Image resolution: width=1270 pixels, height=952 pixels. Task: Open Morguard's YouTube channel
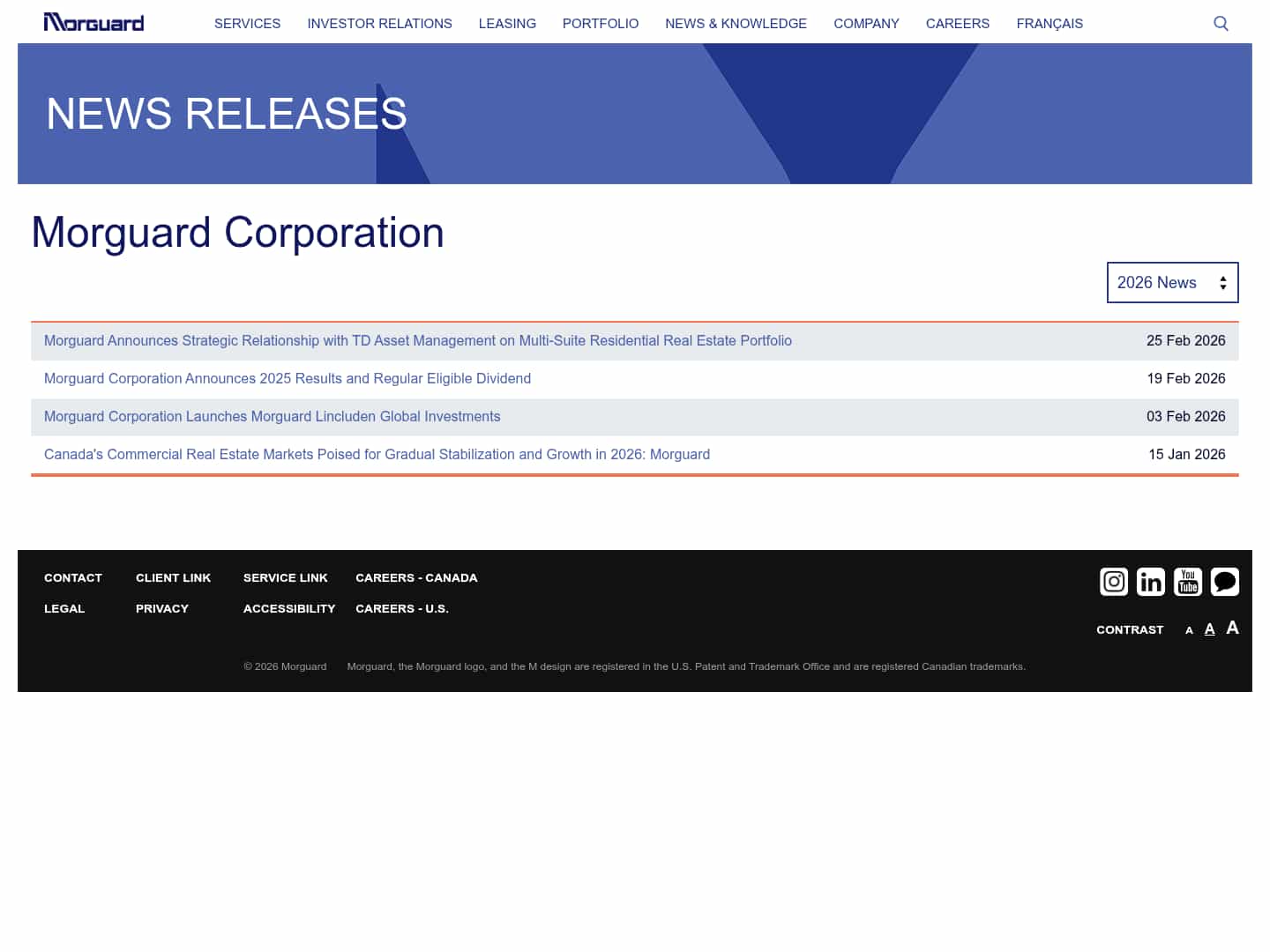[1188, 582]
